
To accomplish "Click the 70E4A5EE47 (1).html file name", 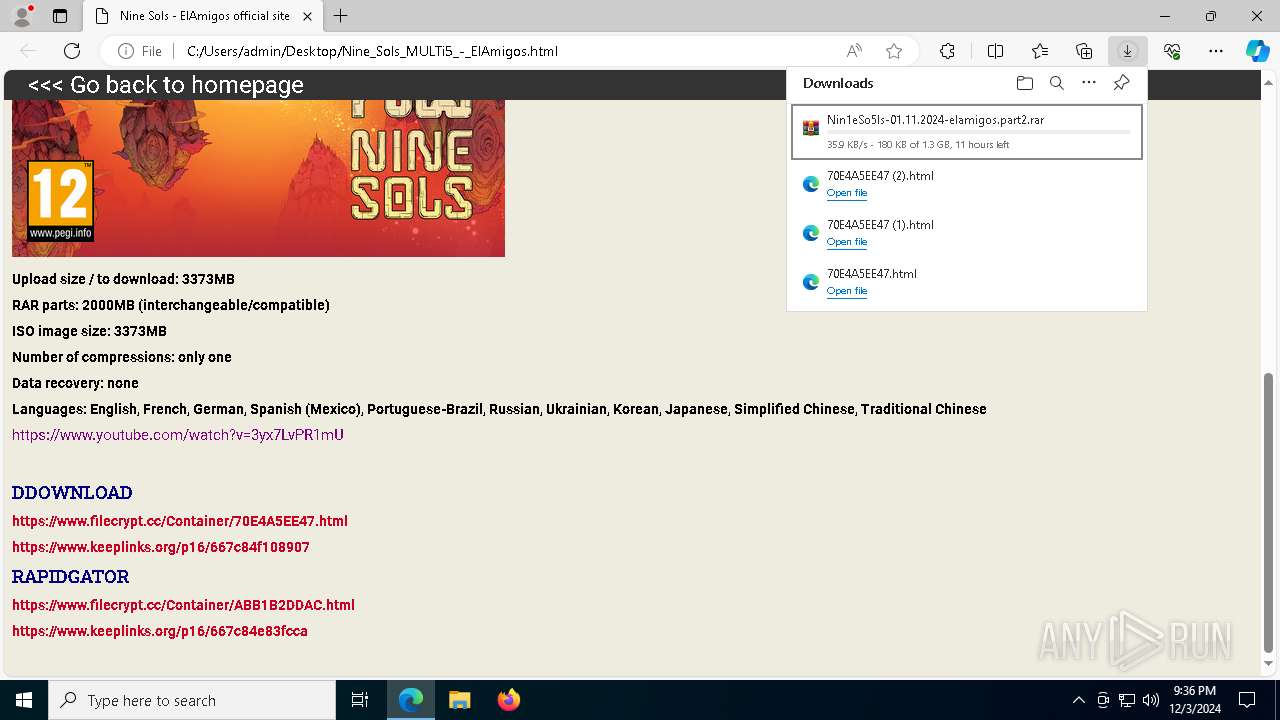I will tap(880, 225).
